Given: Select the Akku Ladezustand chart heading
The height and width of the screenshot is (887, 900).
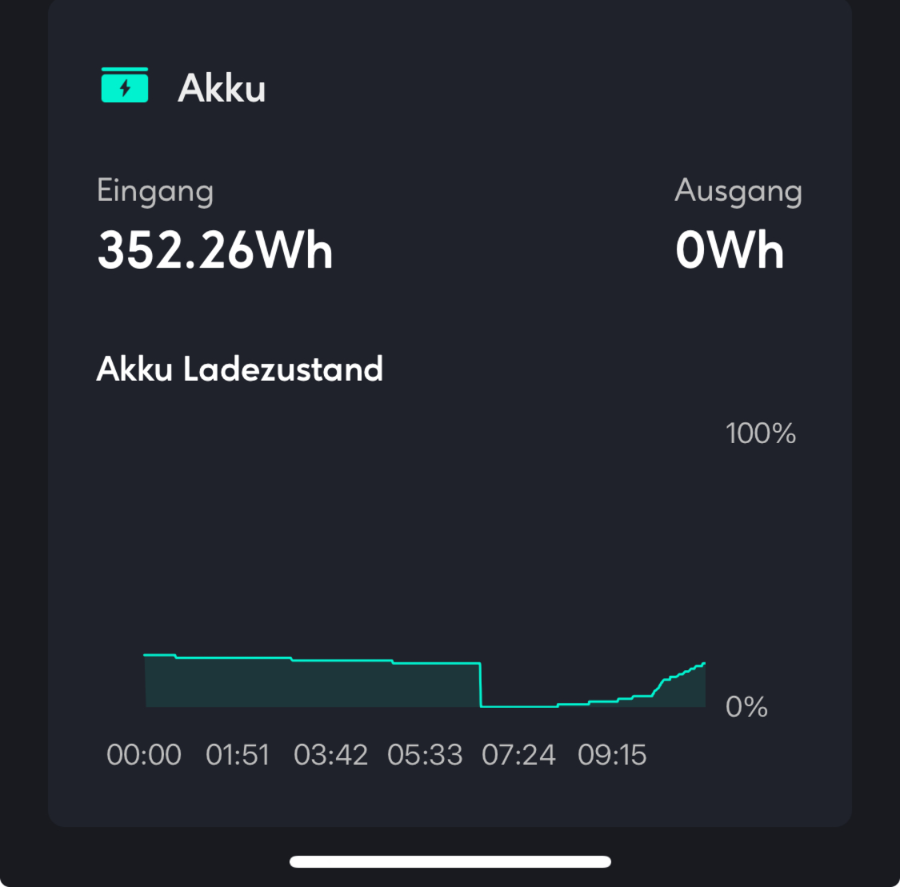Looking at the screenshot, I should (239, 369).
